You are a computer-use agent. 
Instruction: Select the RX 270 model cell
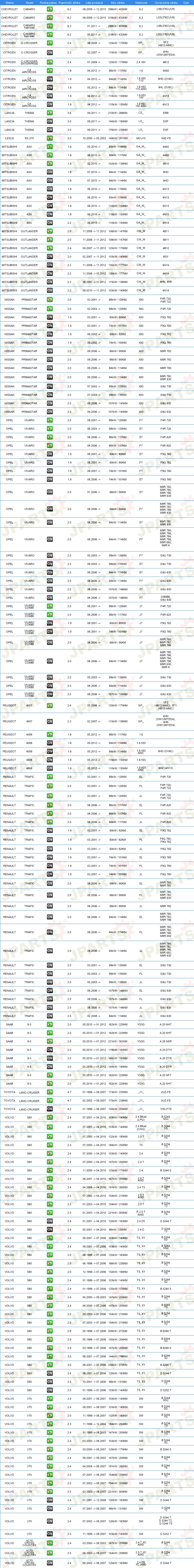[x=29, y=138]
